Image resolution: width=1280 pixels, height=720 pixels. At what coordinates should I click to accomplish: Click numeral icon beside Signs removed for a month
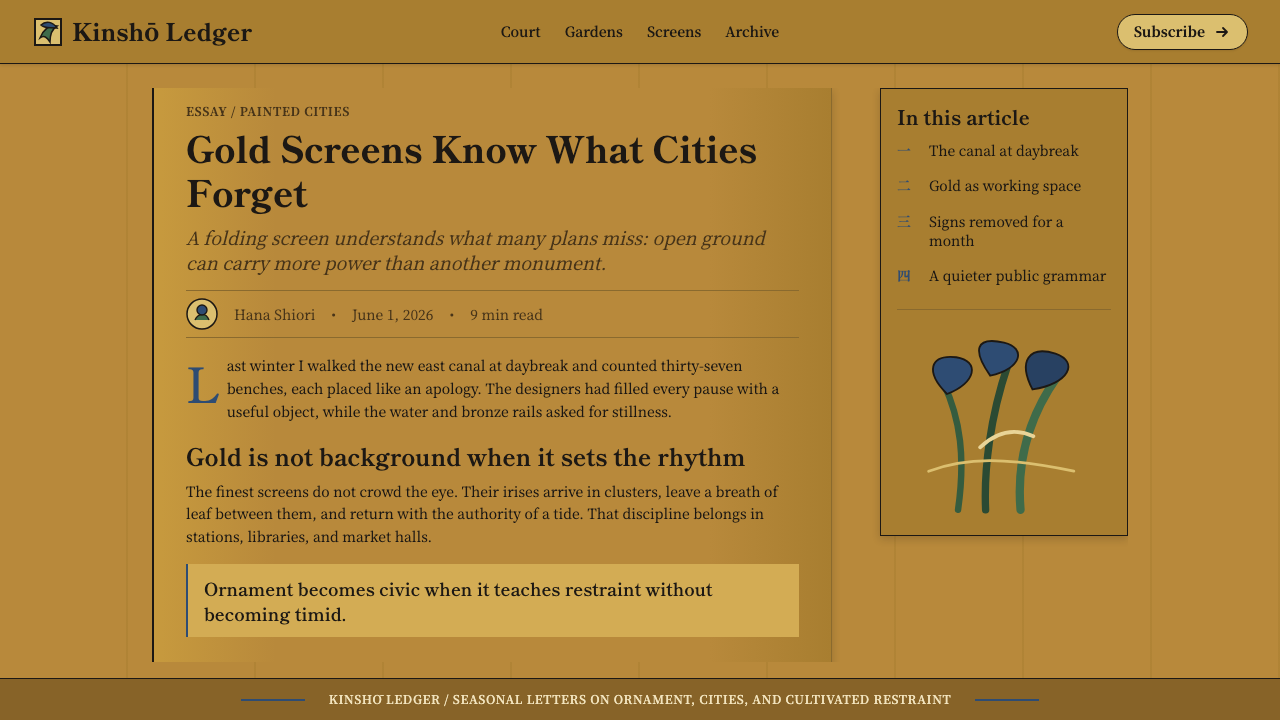point(904,222)
